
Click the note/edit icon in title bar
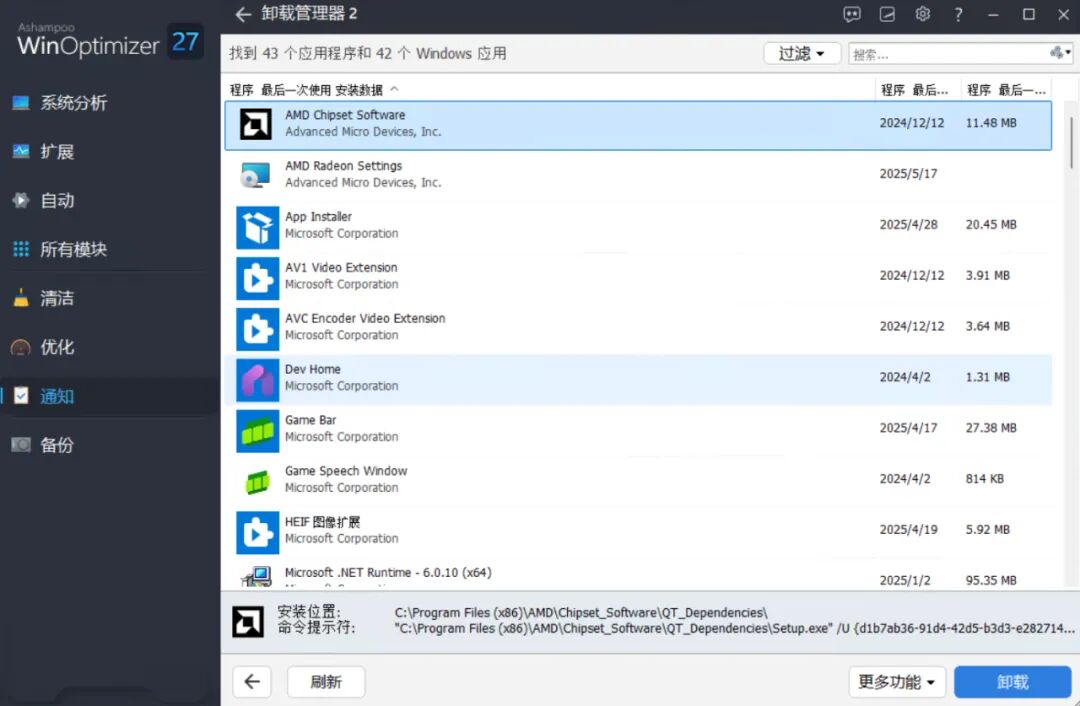(x=887, y=14)
